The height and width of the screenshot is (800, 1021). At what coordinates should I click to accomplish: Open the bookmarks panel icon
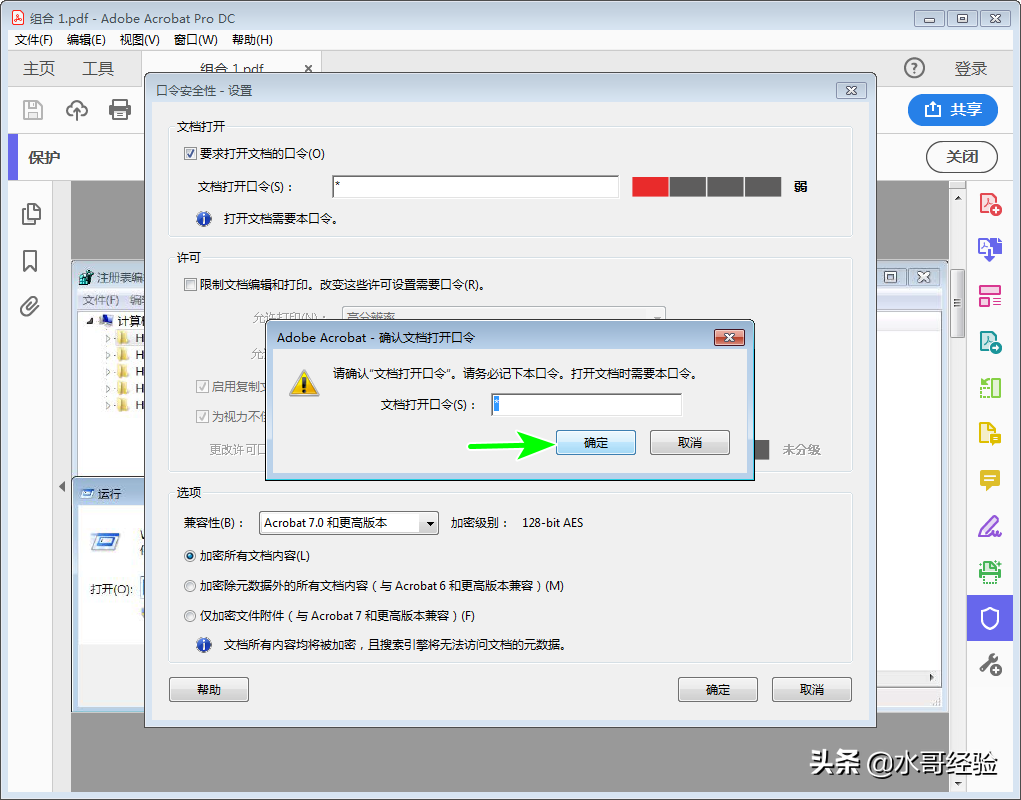click(30, 260)
